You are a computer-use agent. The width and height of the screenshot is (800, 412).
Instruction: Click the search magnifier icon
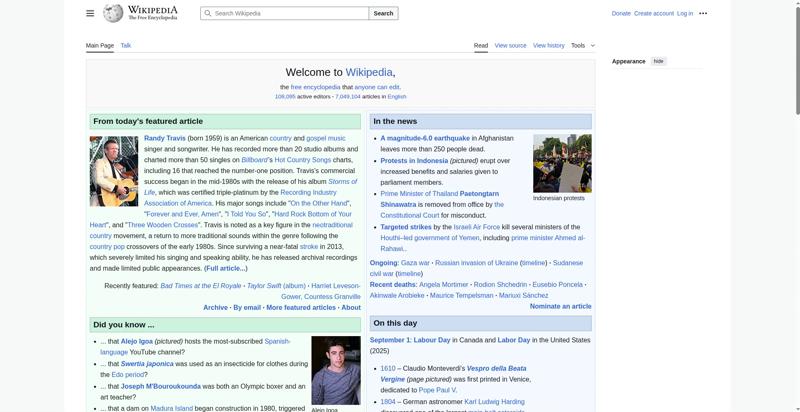[x=207, y=13]
